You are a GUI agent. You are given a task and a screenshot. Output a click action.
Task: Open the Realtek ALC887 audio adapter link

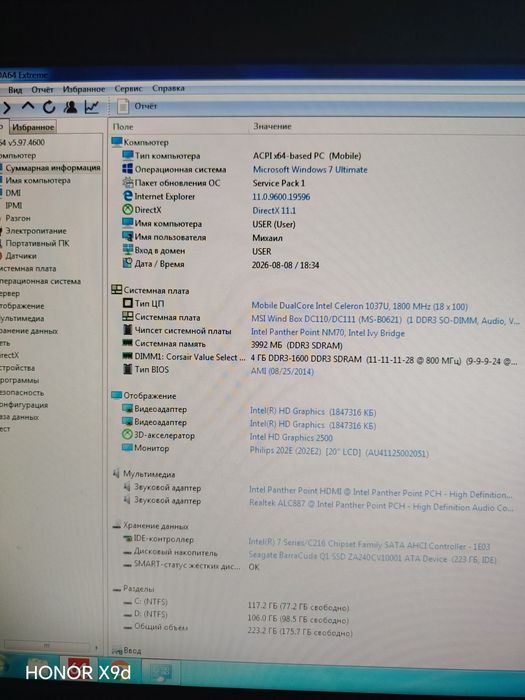pos(382,506)
